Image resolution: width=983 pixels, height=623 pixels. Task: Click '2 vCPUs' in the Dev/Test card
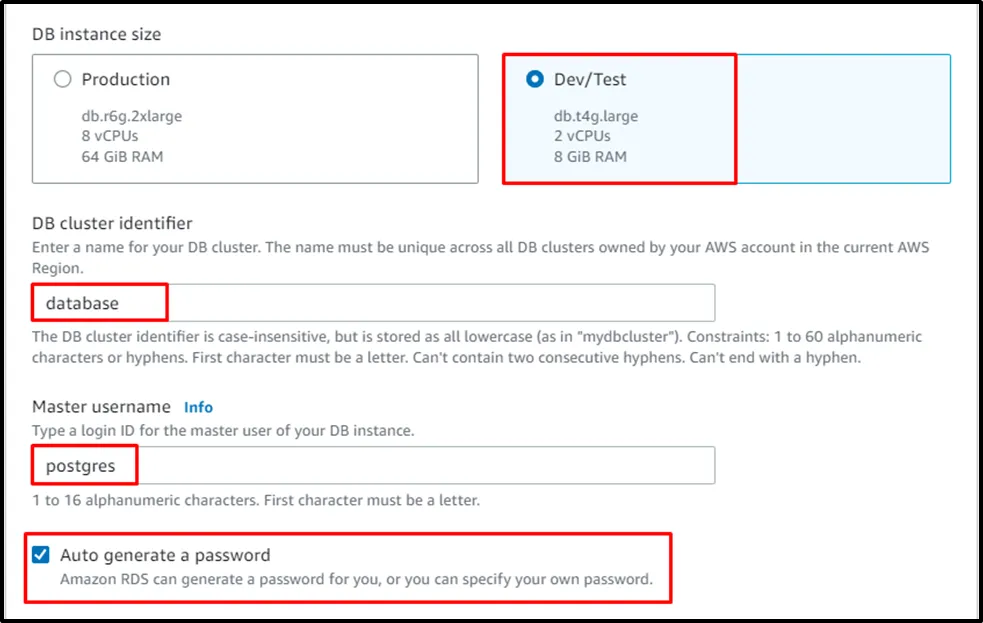click(x=582, y=136)
